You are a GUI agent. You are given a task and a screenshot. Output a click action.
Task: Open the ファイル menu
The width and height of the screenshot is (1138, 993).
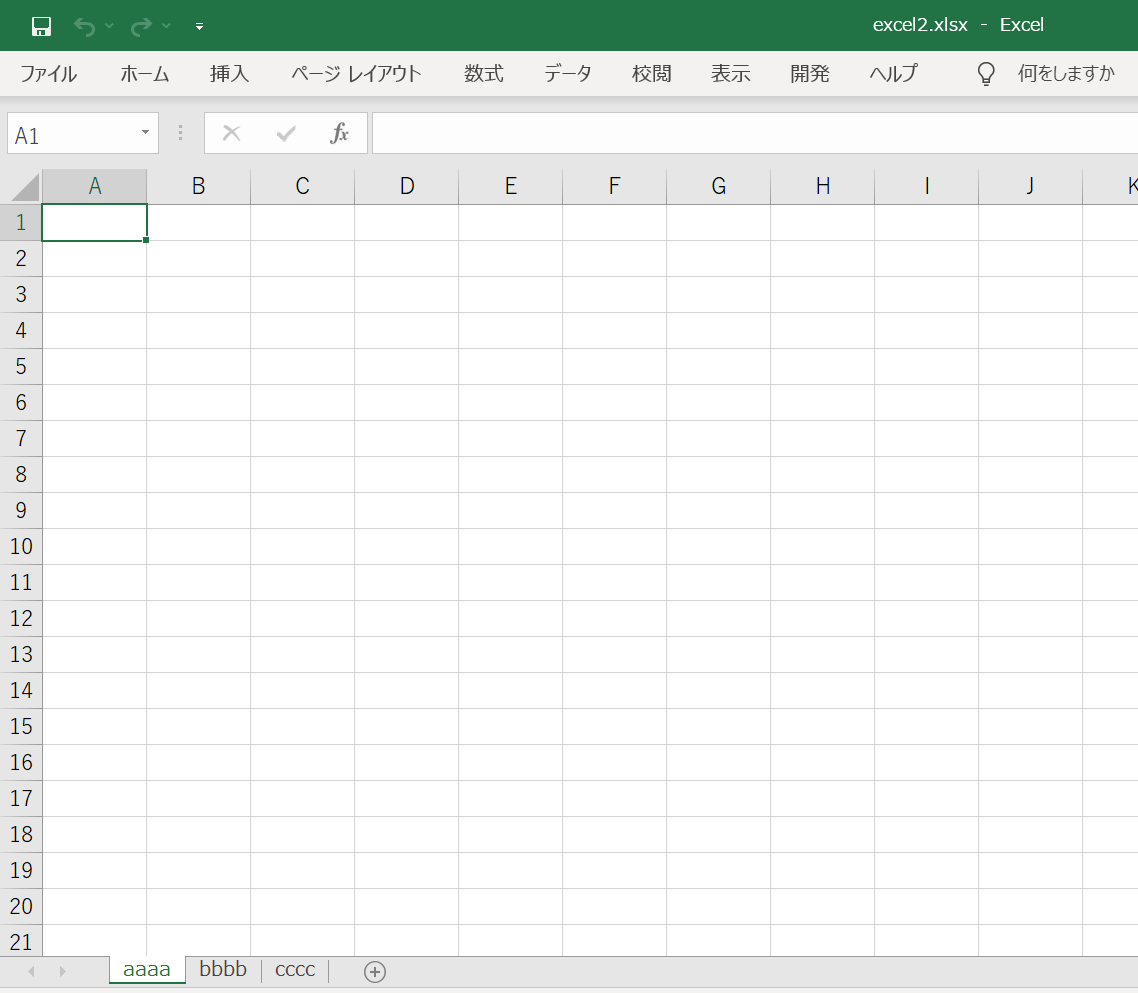click(48, 73)
